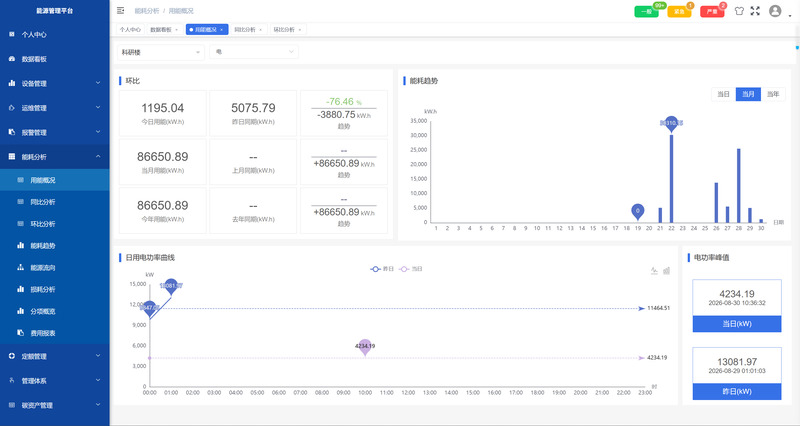This screenshot has height=426, width=800.
Task: Close the 数据看板 tab
Action: (x=177, y=30)
